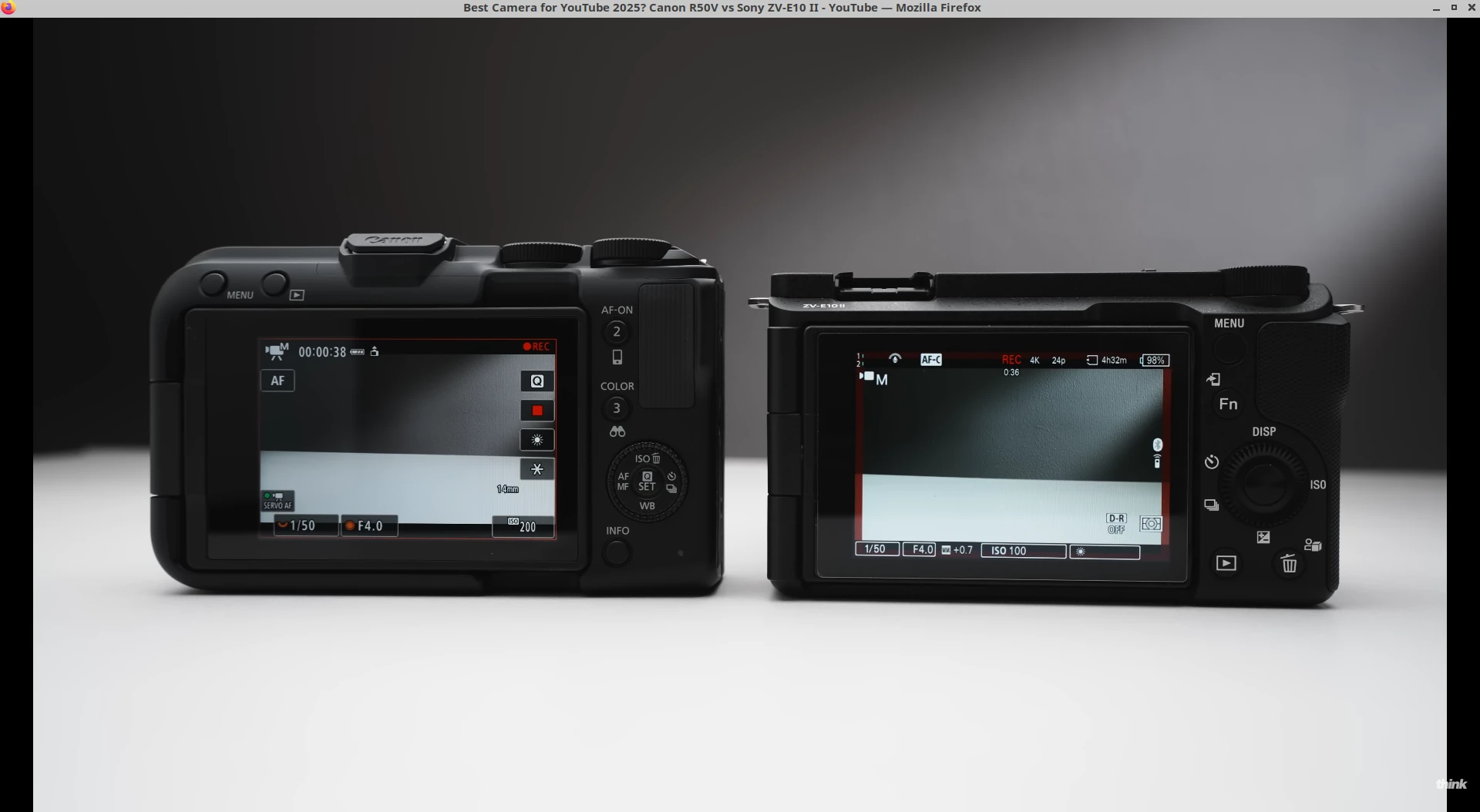The width and height of the screenshot is (1480, 812).
Task: Click the 'ZV-E10 II' model label on Sony
Action: click(824, 306)
